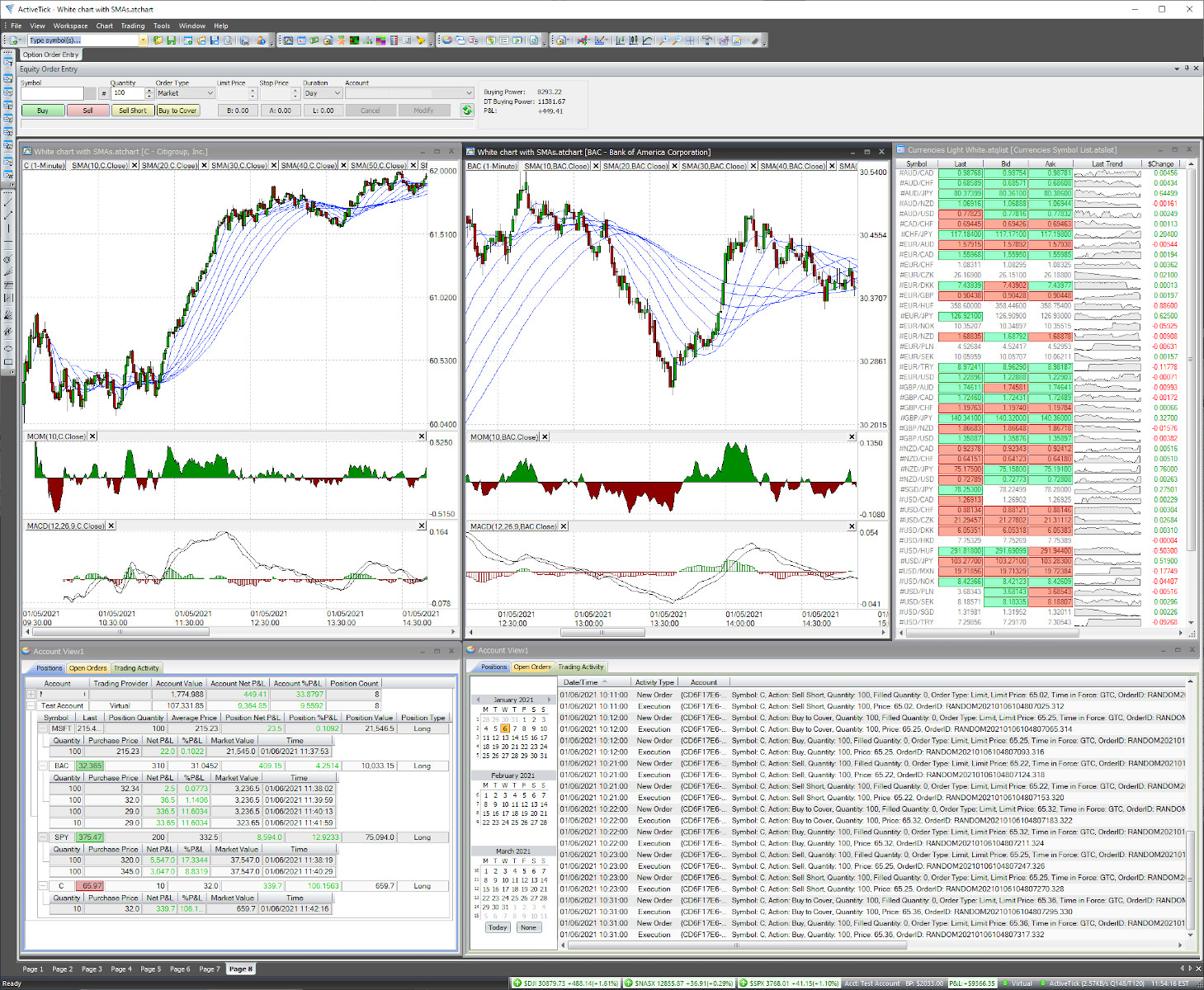The height and width of the screenshot is (990, 1204).
Task: Select the trend line drawing tool
Action: 9,203
